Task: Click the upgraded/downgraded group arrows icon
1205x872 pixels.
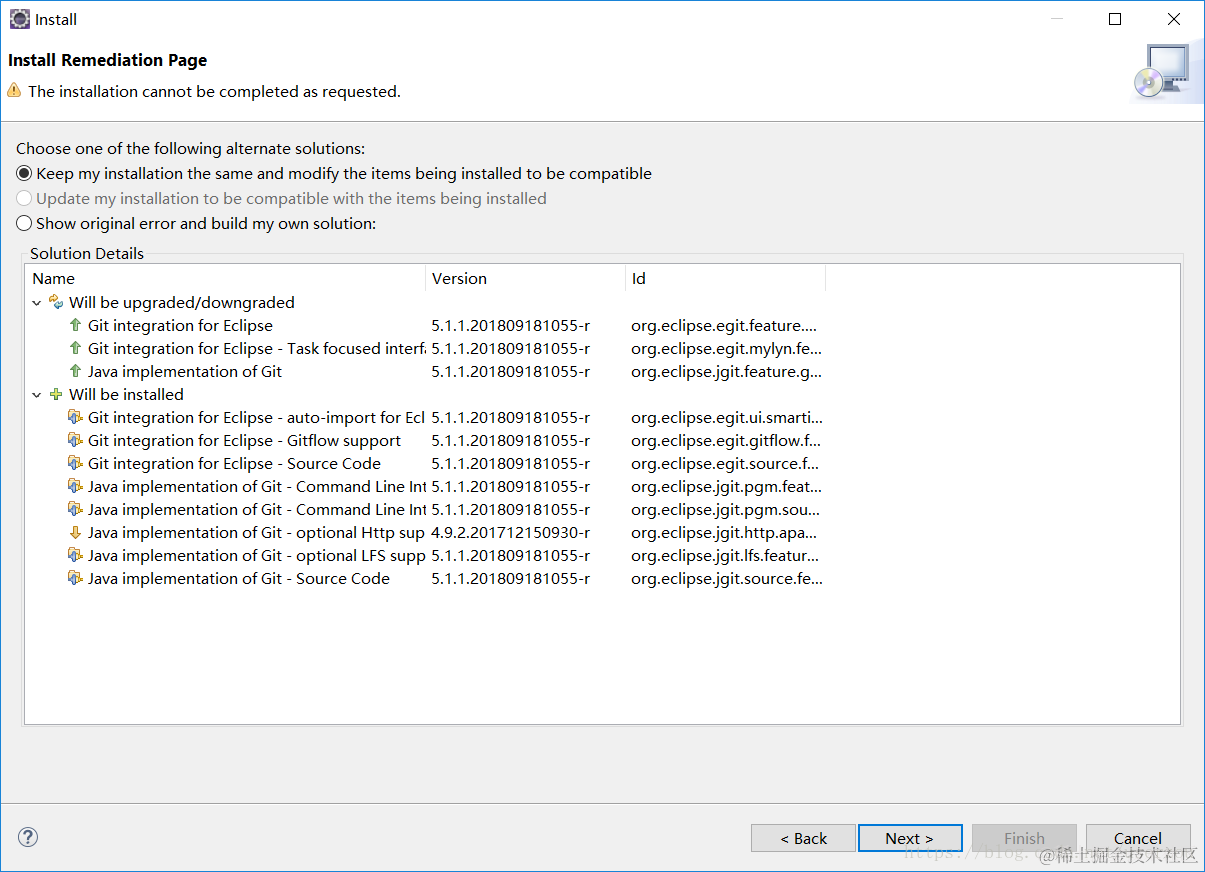Action: pos(56,302)
